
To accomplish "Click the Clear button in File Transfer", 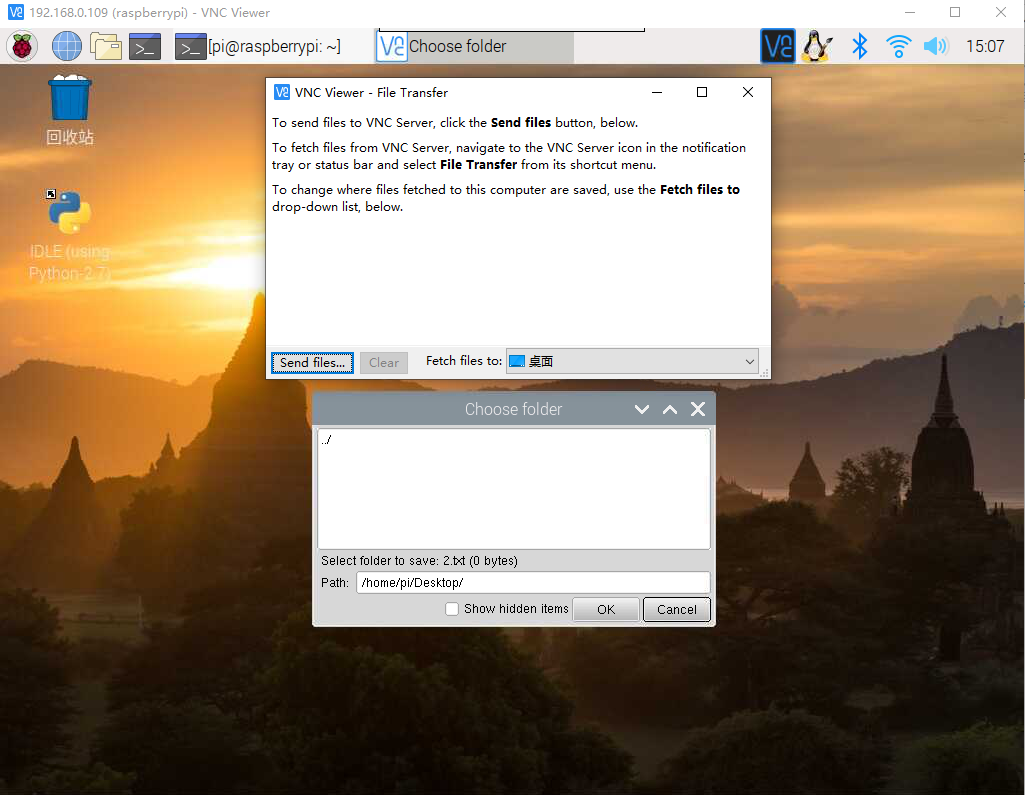I will pyautogui.click(x=384, y=363).
